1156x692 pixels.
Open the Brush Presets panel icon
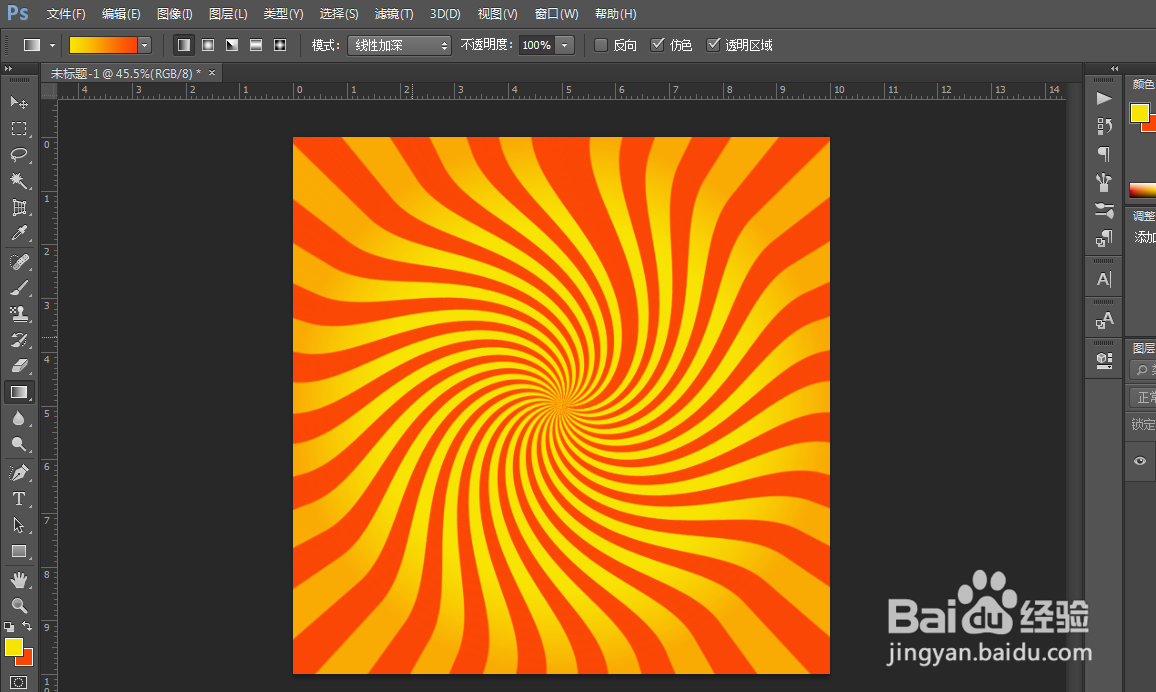(x=1104, y=182)
